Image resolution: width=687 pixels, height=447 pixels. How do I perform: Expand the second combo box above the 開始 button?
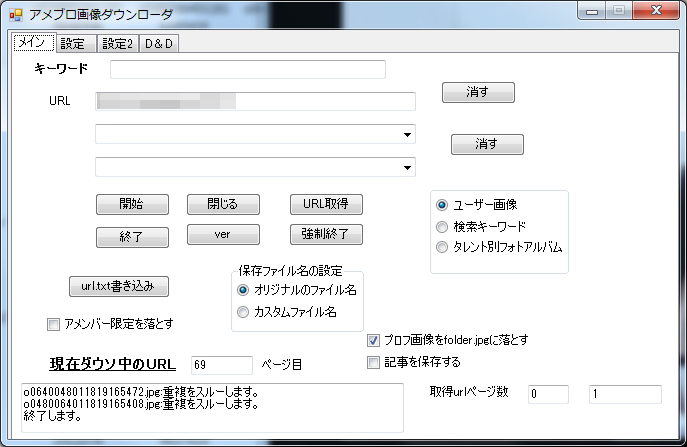click(407, 167)
